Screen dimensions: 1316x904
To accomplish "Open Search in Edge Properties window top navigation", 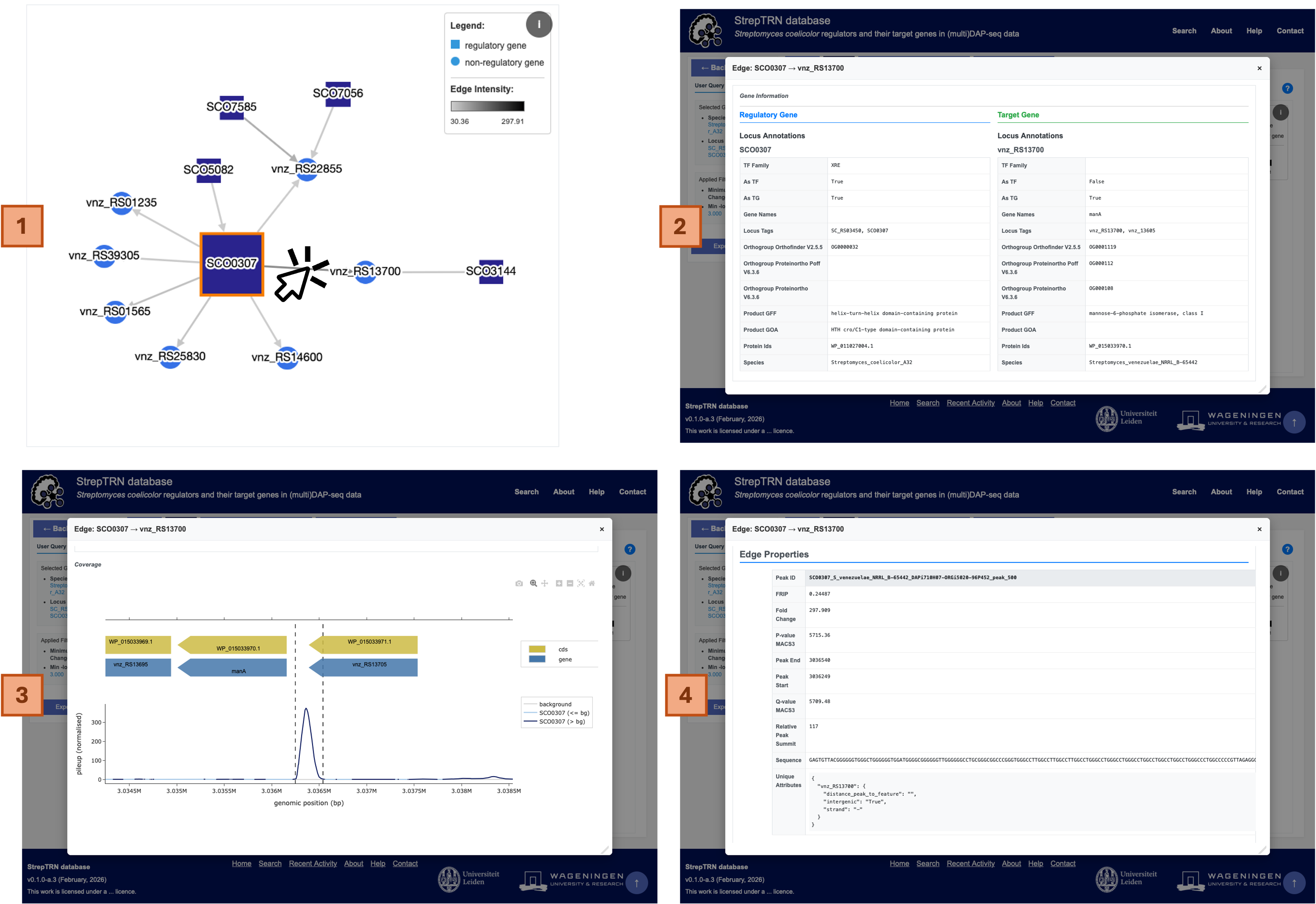I will [1184, 492].
